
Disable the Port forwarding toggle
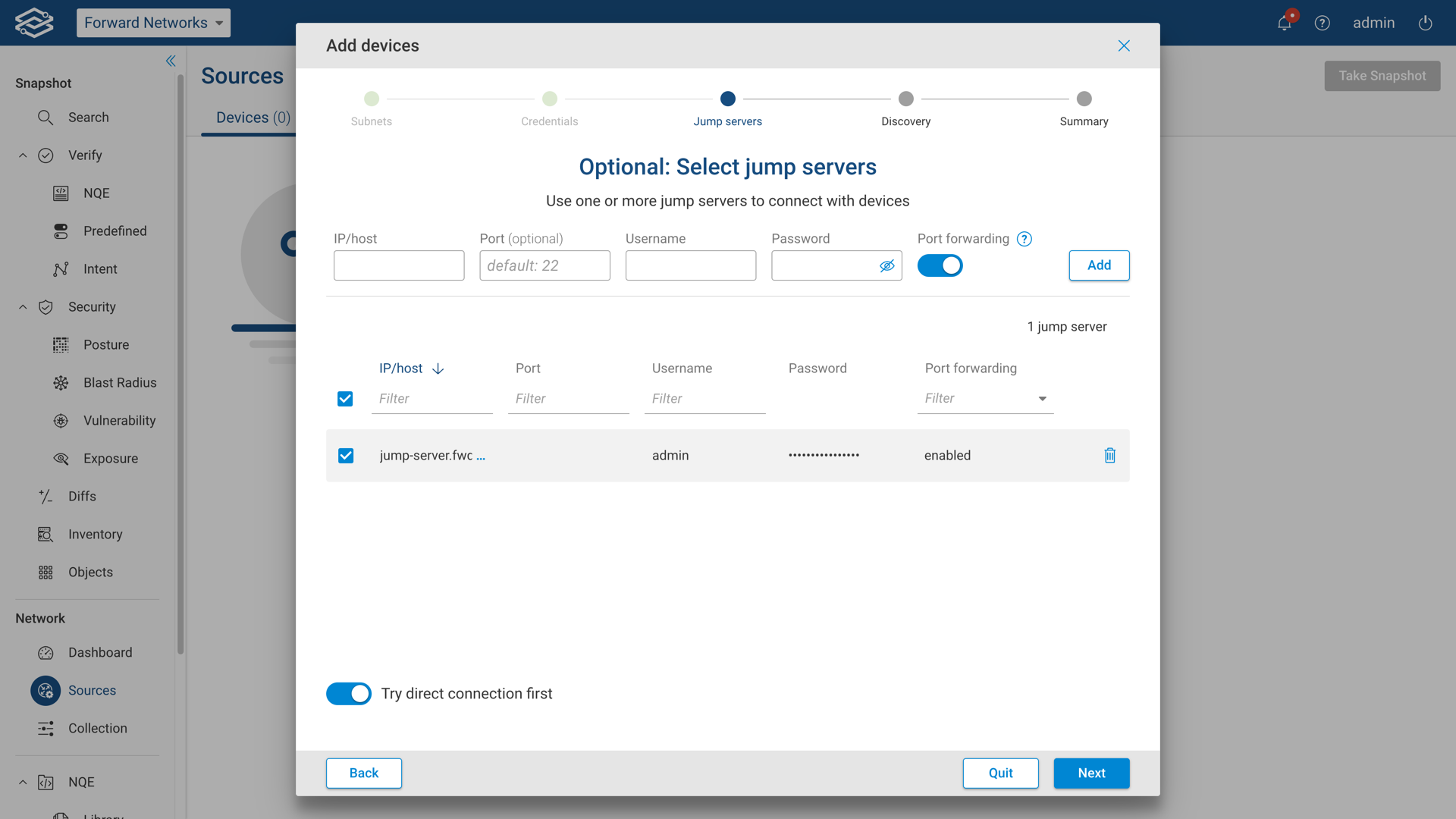coord(940,266)
